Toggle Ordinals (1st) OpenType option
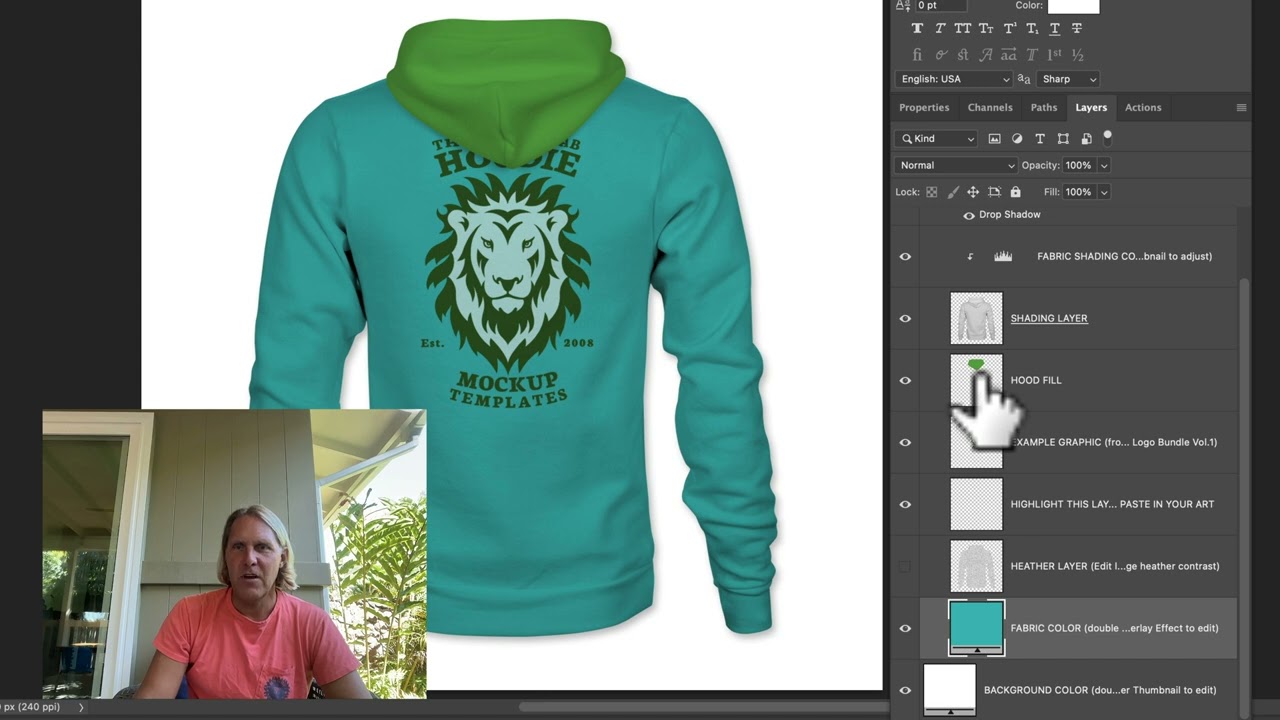This screenshot has height=720, width=1280. pyautogui.click(x=1054, y=55)
